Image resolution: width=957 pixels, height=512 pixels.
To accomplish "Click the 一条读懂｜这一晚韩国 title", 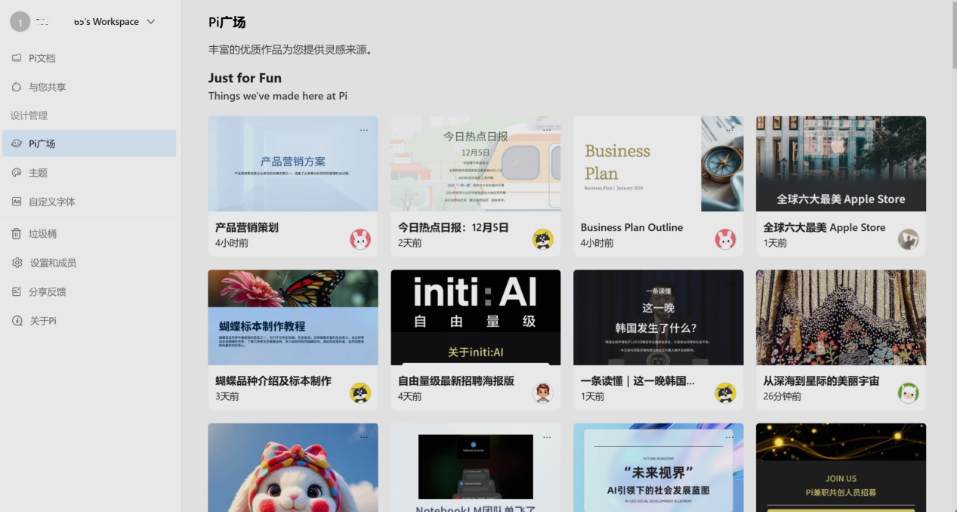I will click(x=637, y=381).
